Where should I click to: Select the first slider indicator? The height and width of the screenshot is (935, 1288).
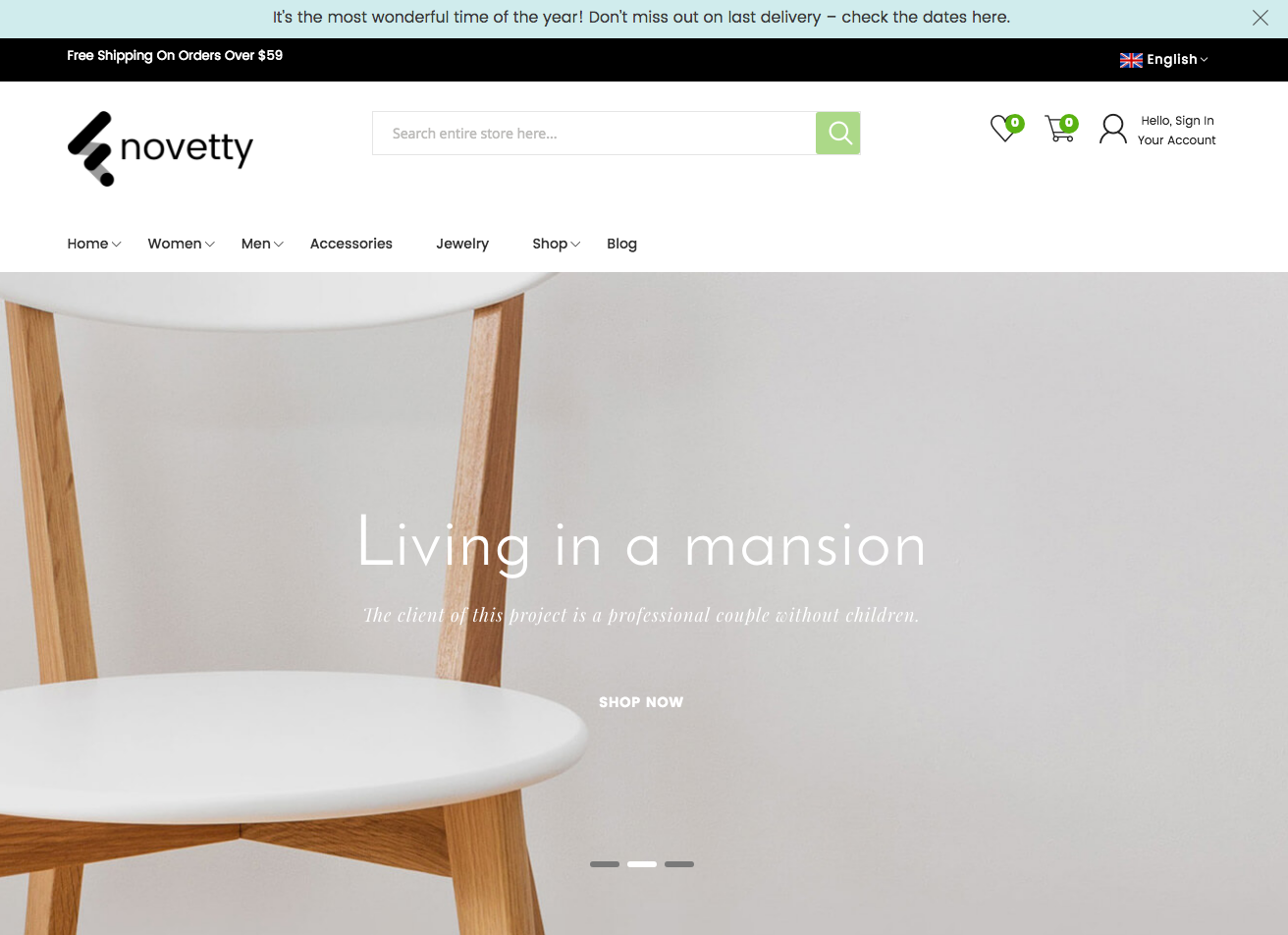[x=605, y=864]
